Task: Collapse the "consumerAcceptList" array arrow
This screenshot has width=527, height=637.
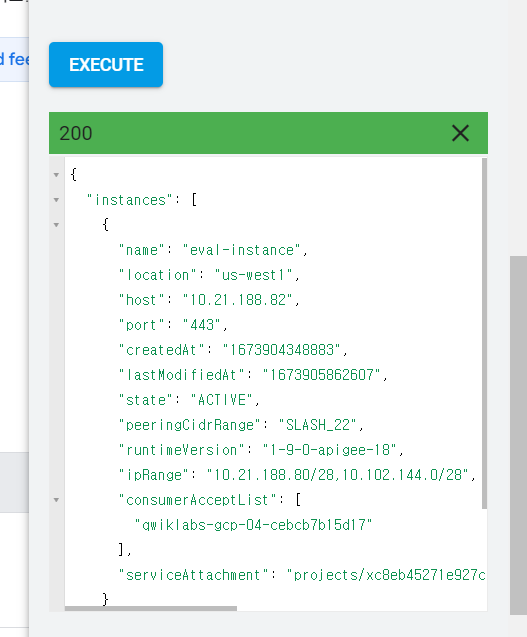Action: point(56,500)
